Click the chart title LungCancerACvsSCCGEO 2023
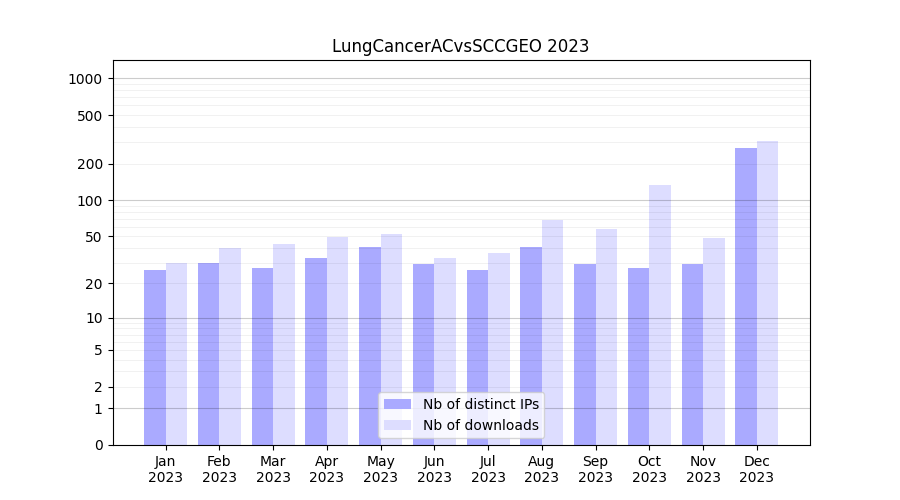Viewport: 900px width, 500px height. pyautogui.click(x=460, y=47)
